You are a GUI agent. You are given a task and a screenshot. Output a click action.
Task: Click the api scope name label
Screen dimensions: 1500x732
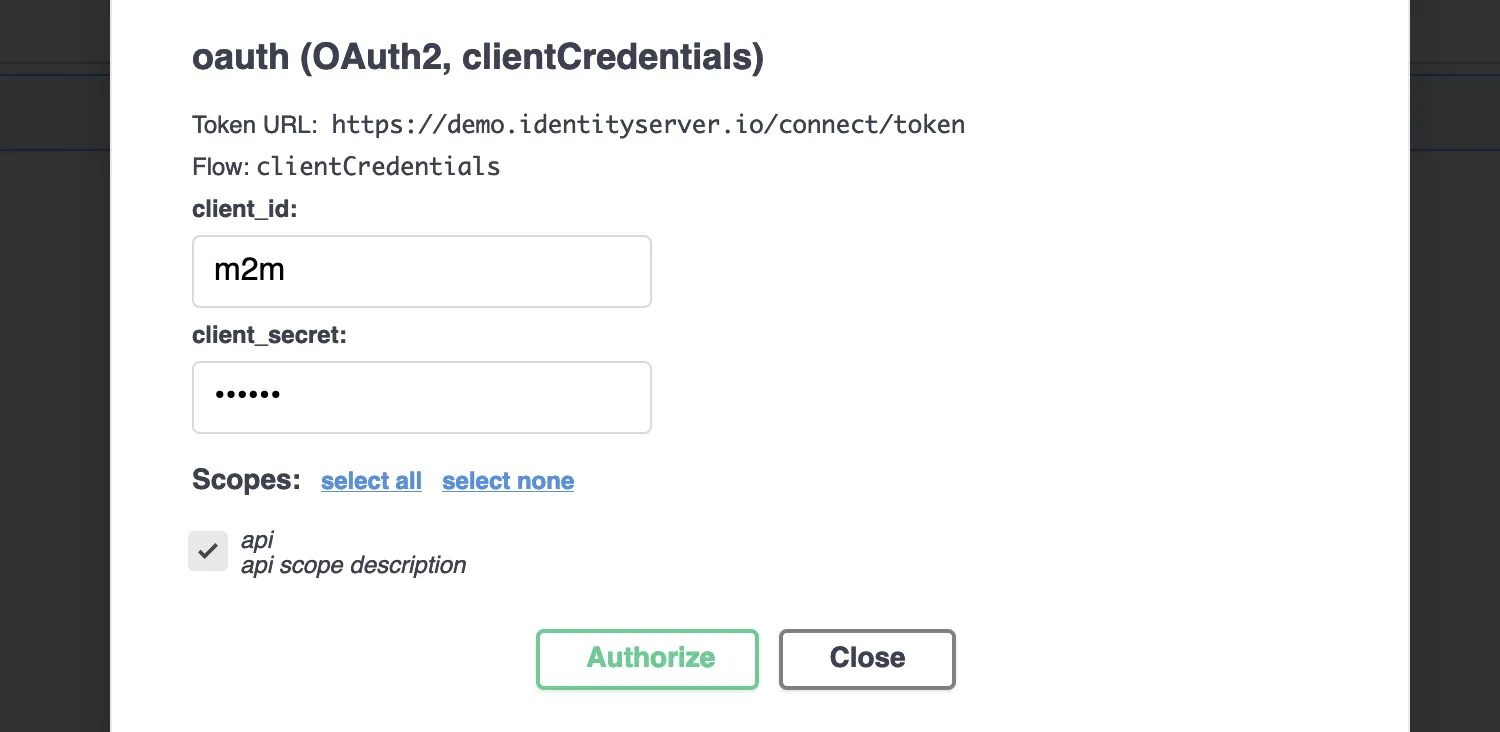point(257,540)
